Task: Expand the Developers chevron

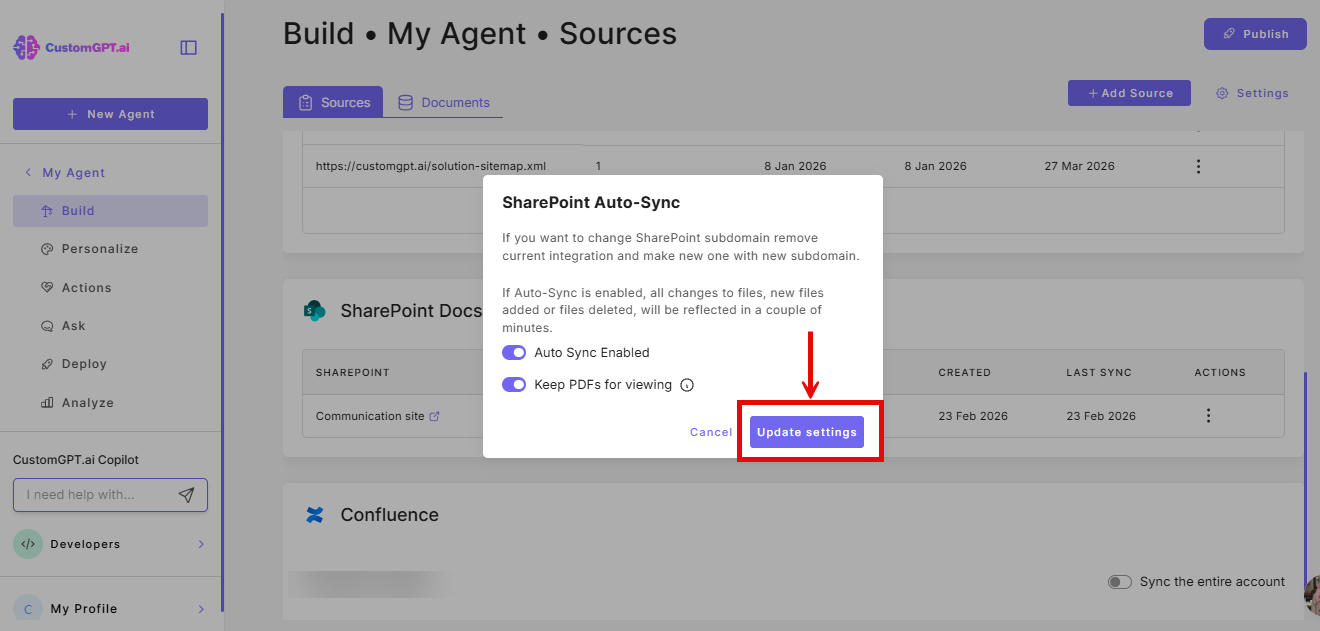Action: pyautogui.click(x=201, y=544)
